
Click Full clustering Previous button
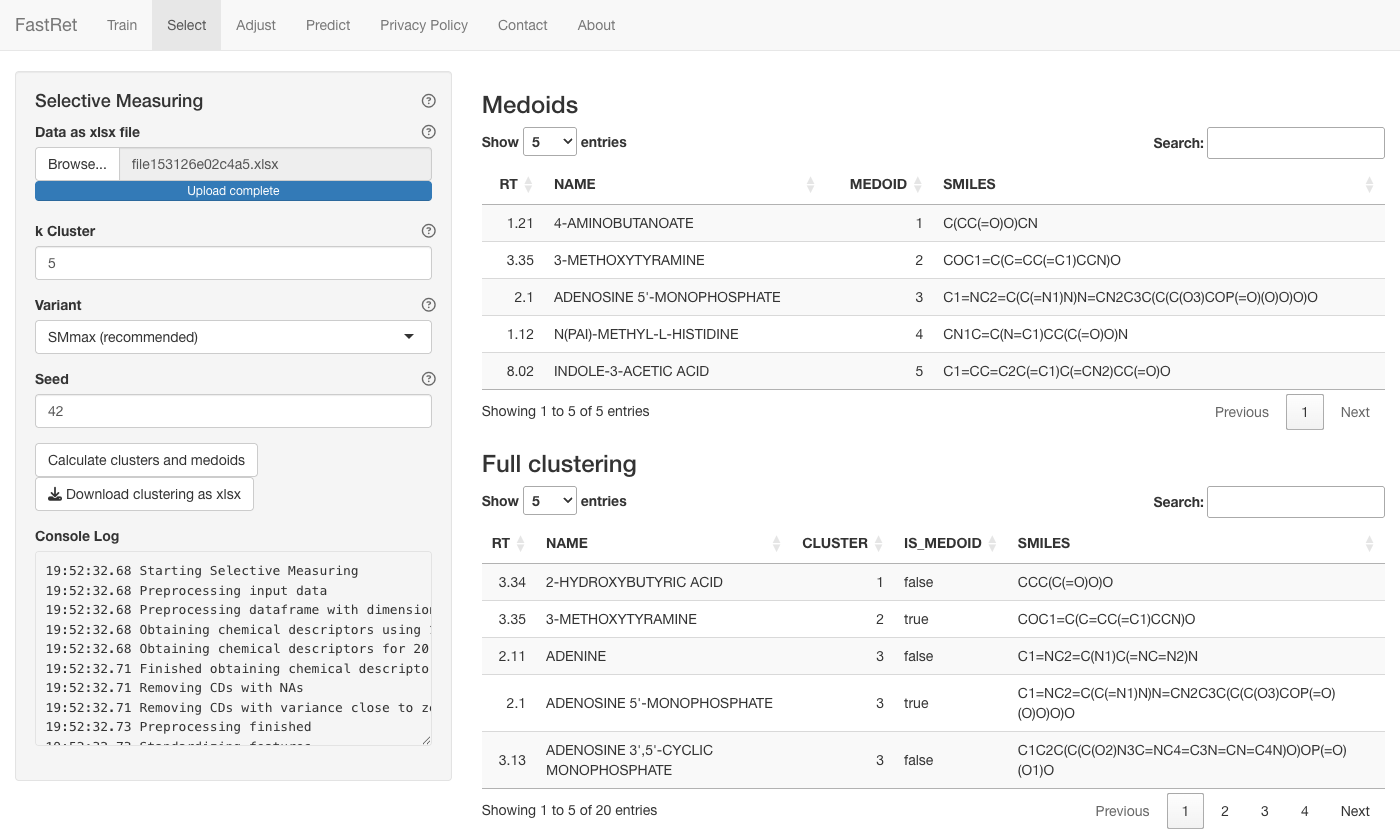tap(1122, 811)
